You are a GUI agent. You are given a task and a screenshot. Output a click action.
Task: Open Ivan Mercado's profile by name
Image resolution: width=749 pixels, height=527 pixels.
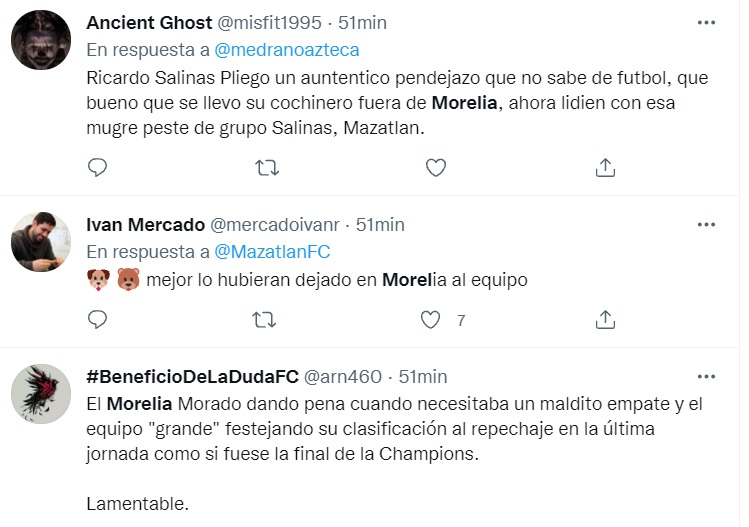[147, 225]
